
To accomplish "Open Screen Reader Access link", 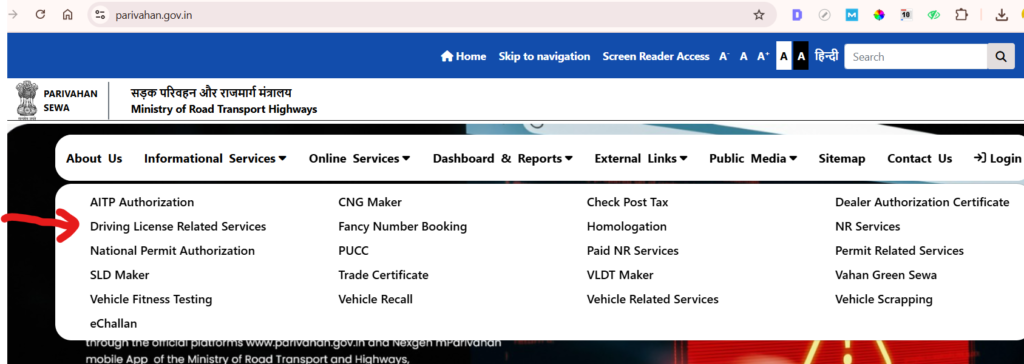I will tap(656, 56).
